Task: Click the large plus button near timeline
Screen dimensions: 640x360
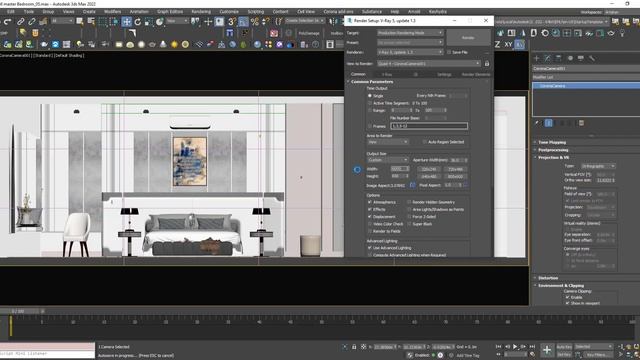Action: (x=547, y=350)
